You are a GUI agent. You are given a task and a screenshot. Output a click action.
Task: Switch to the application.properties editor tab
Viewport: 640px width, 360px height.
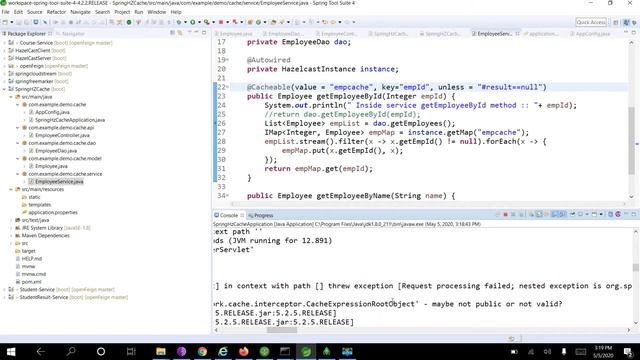tap(541, 33)
